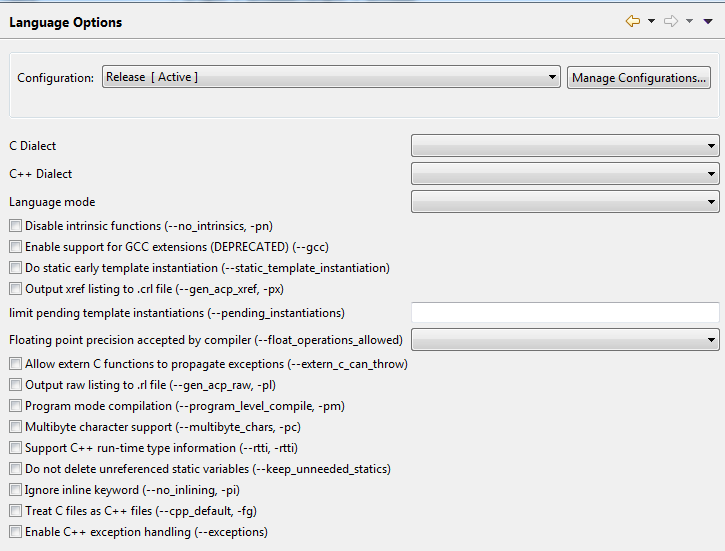Expand the Language mode dropdown

(565, 202)
